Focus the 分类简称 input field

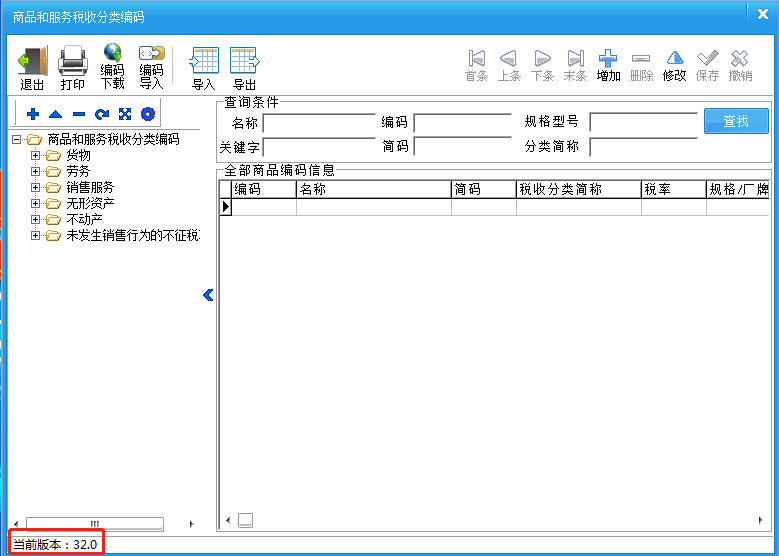(x=643, y=147)
